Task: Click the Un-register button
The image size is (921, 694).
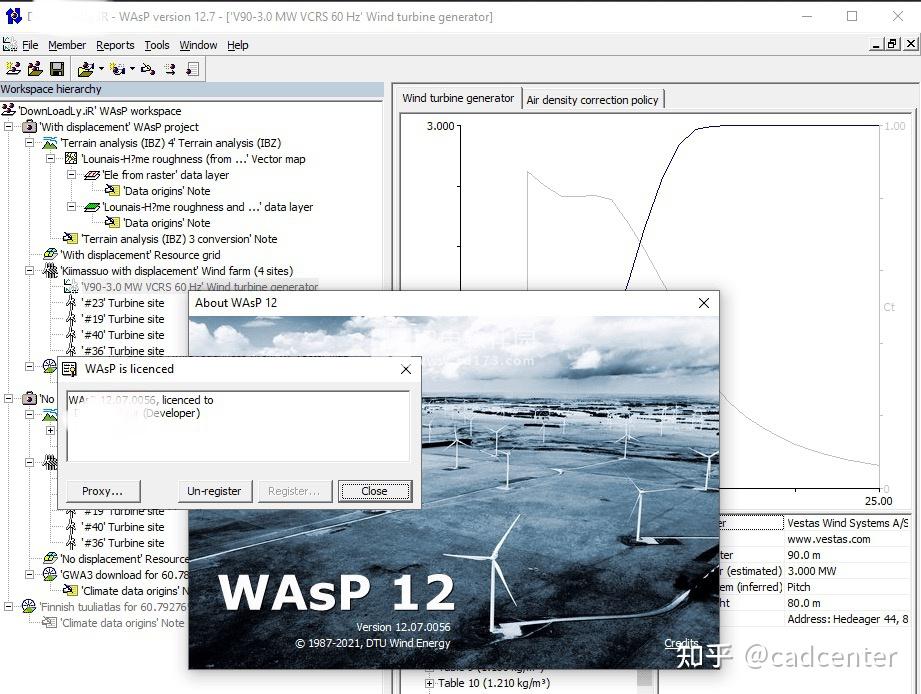Action: 214,491
